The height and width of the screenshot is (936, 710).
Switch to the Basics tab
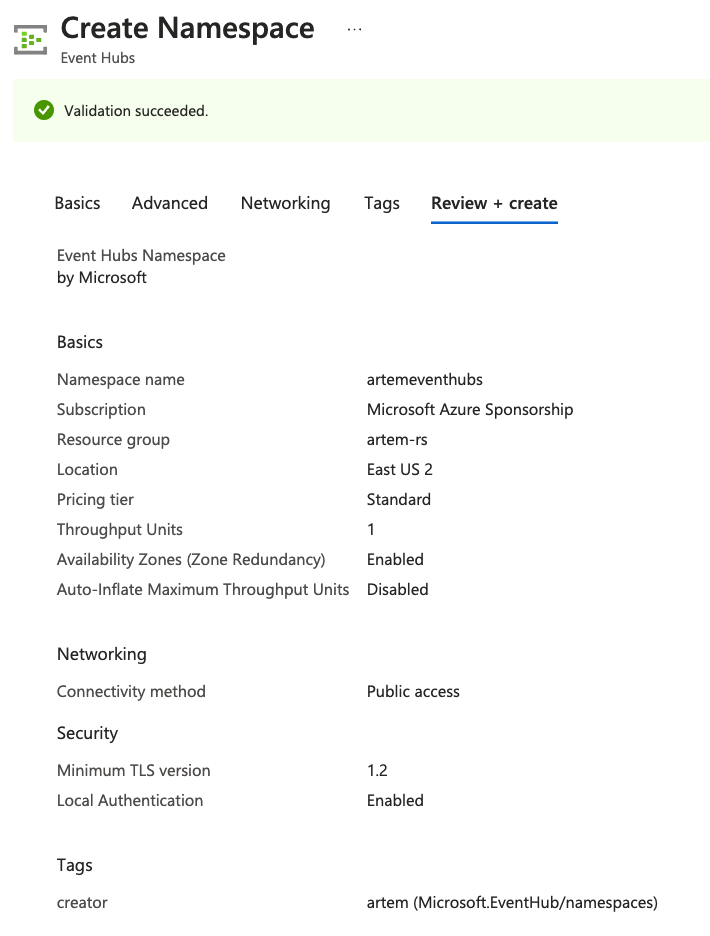(77, 203)
